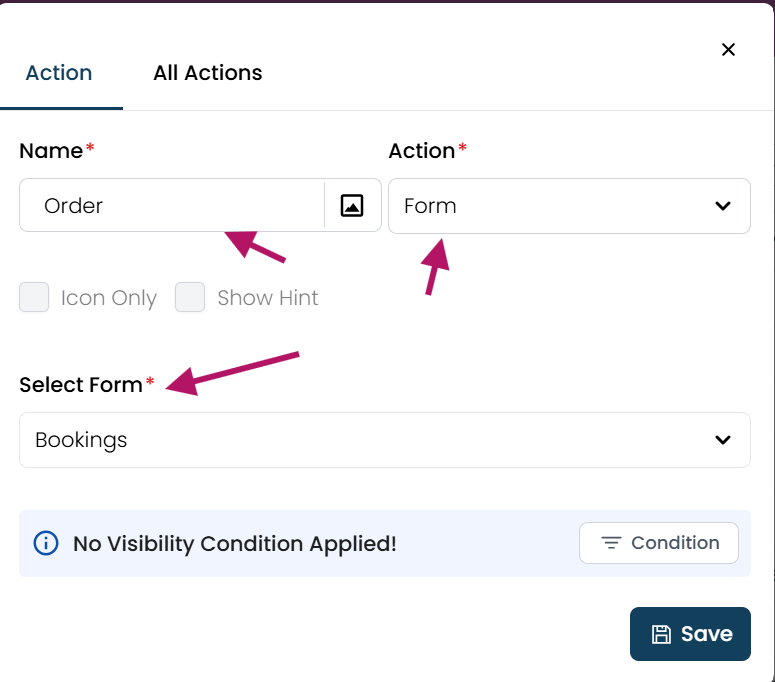775x682 pixels.
Task: Click the Show Hint label text
Action: [x=267, y=298]
